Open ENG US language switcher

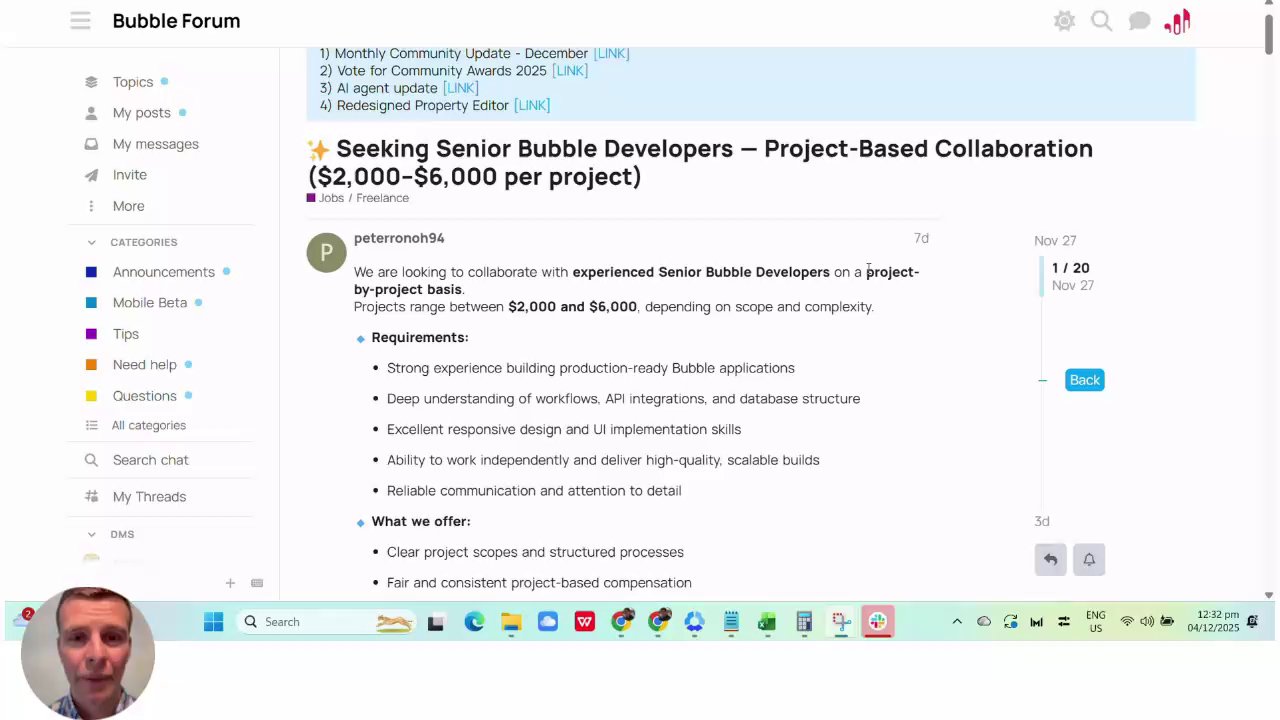pyautogui.click(x=1095, y=622)
